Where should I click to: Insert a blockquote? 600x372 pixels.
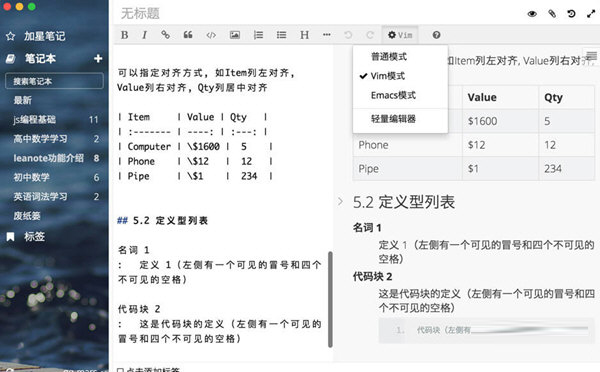(x=188, y=35)
